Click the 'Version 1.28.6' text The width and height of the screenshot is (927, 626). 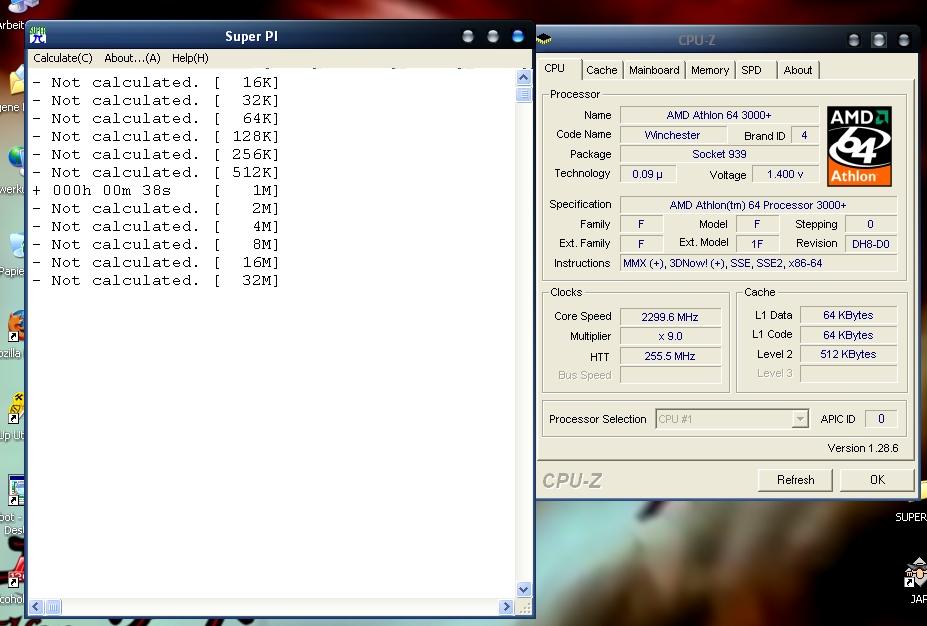pos(863,448)
